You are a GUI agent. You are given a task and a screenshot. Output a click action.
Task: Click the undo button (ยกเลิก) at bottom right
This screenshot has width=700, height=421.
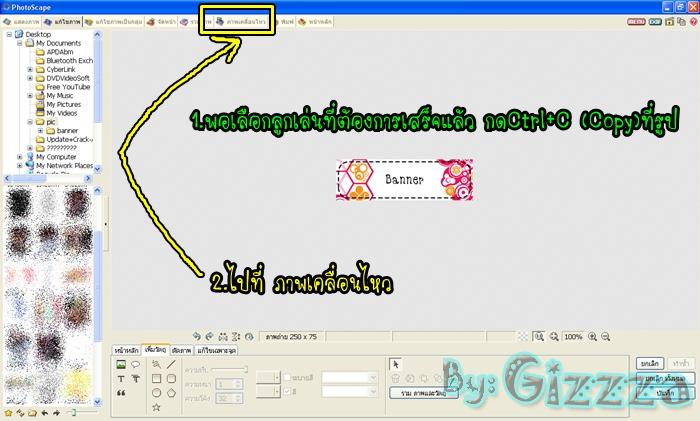point(650,364)
